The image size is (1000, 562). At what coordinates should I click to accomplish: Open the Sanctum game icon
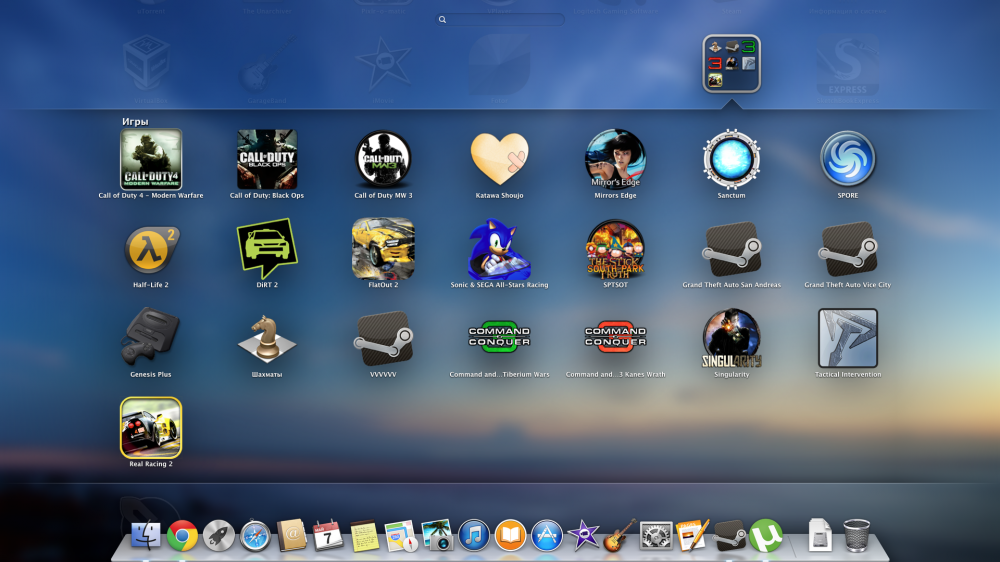pos(732,159)
